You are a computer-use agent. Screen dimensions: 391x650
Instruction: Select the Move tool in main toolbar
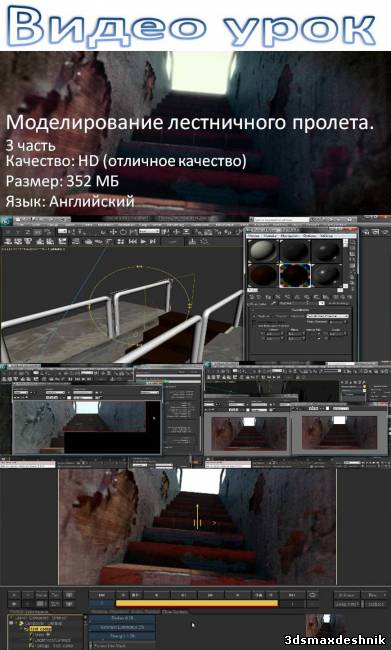coord(113,232)
